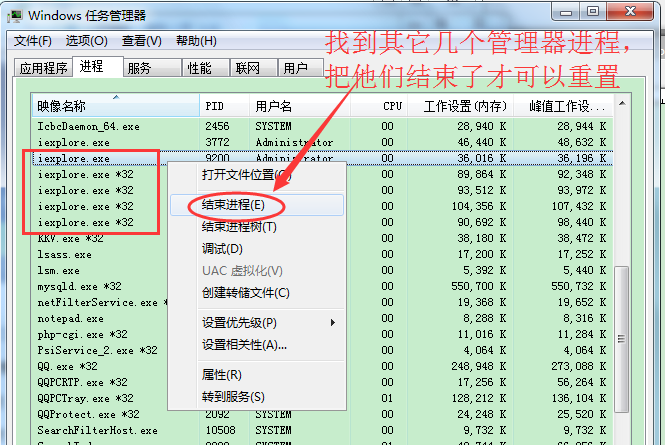Open the 文件(F) menu
The width and height of the screenshot is (665, 445).
click(33, 41)
